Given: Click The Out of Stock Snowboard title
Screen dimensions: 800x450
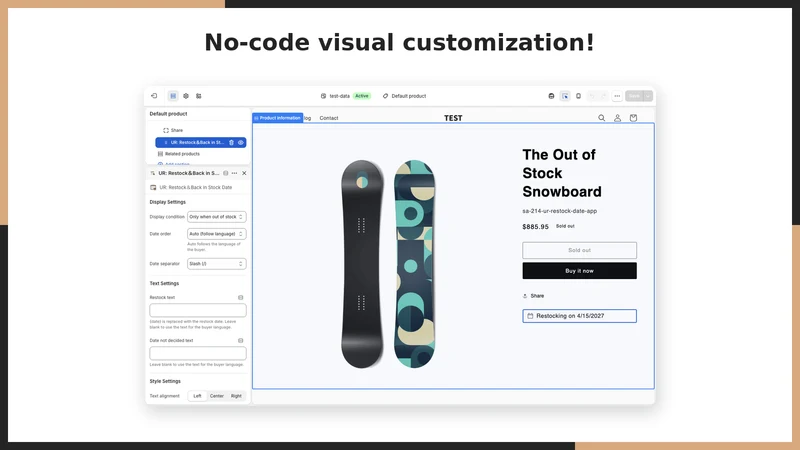Looking at the screenshot, I should click(x=562, y=173).
